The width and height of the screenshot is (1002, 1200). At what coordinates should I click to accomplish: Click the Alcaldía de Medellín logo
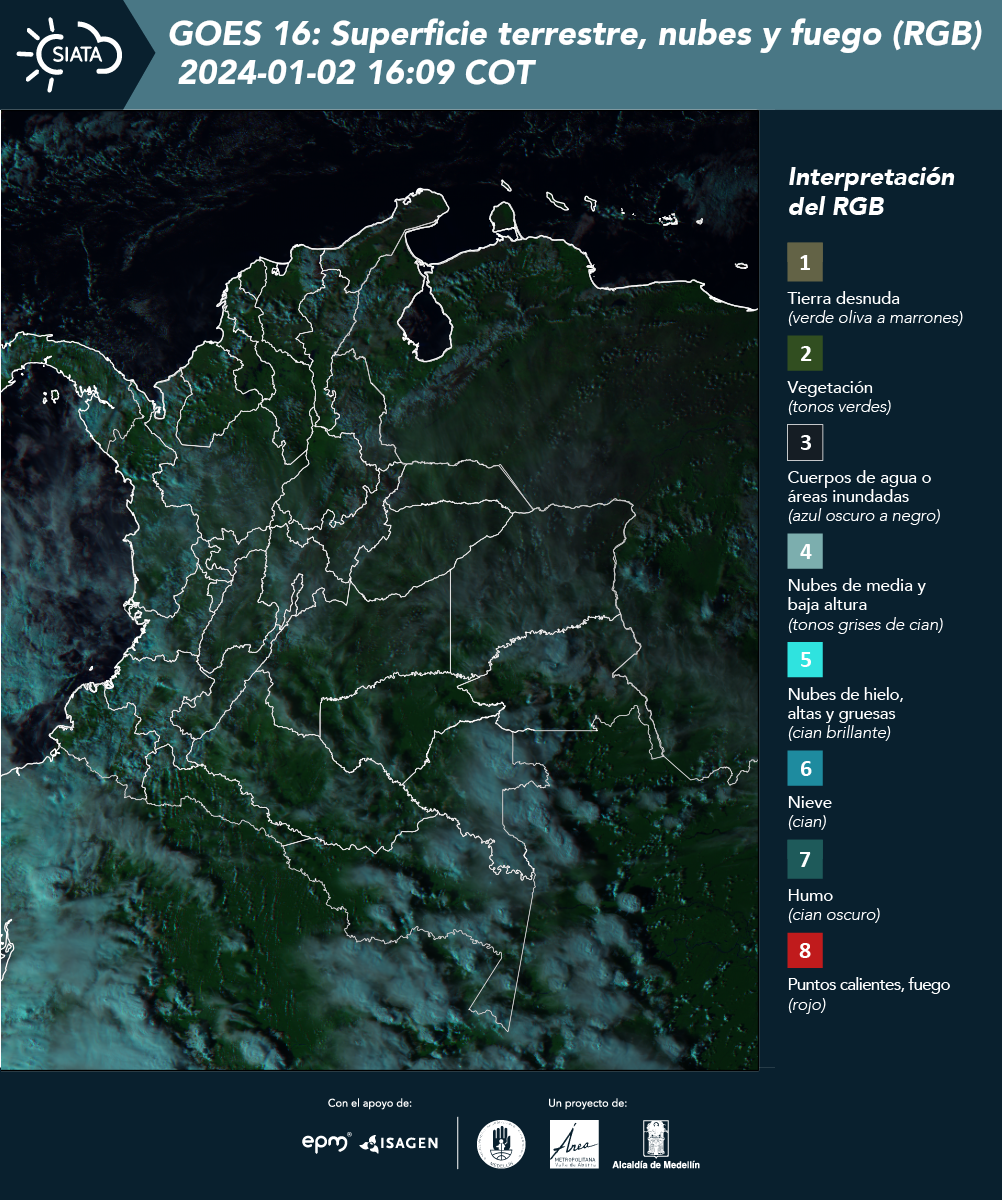tap(656, 1145)
